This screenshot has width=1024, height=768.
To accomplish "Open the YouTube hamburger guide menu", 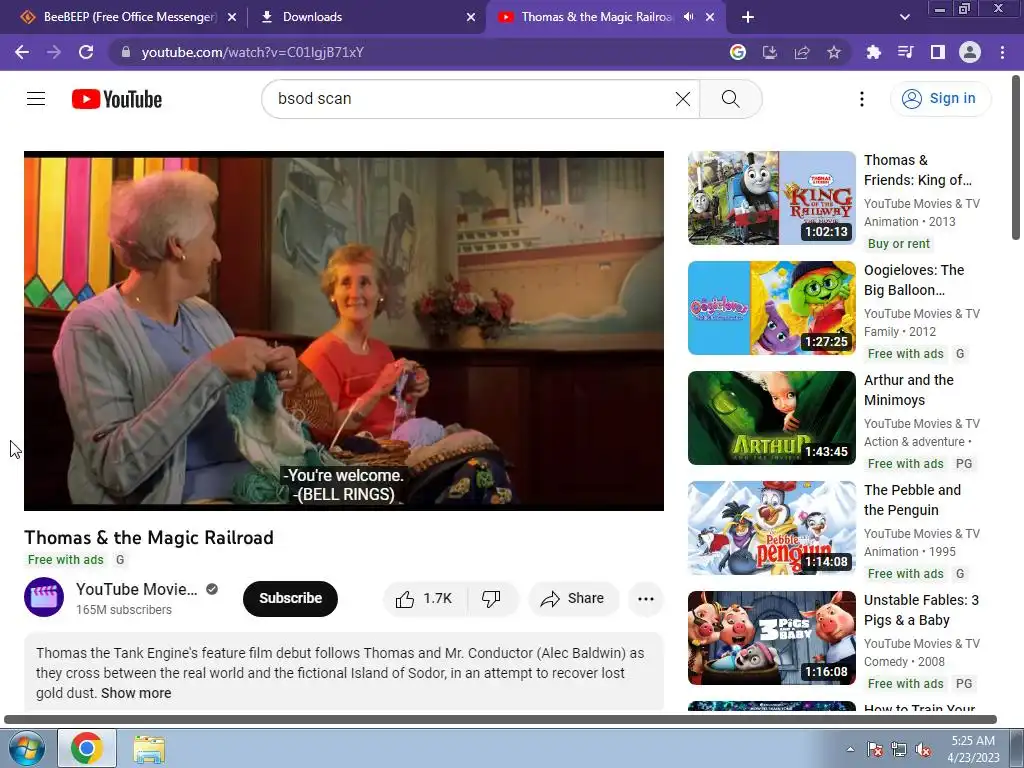I will click(36, 99).
